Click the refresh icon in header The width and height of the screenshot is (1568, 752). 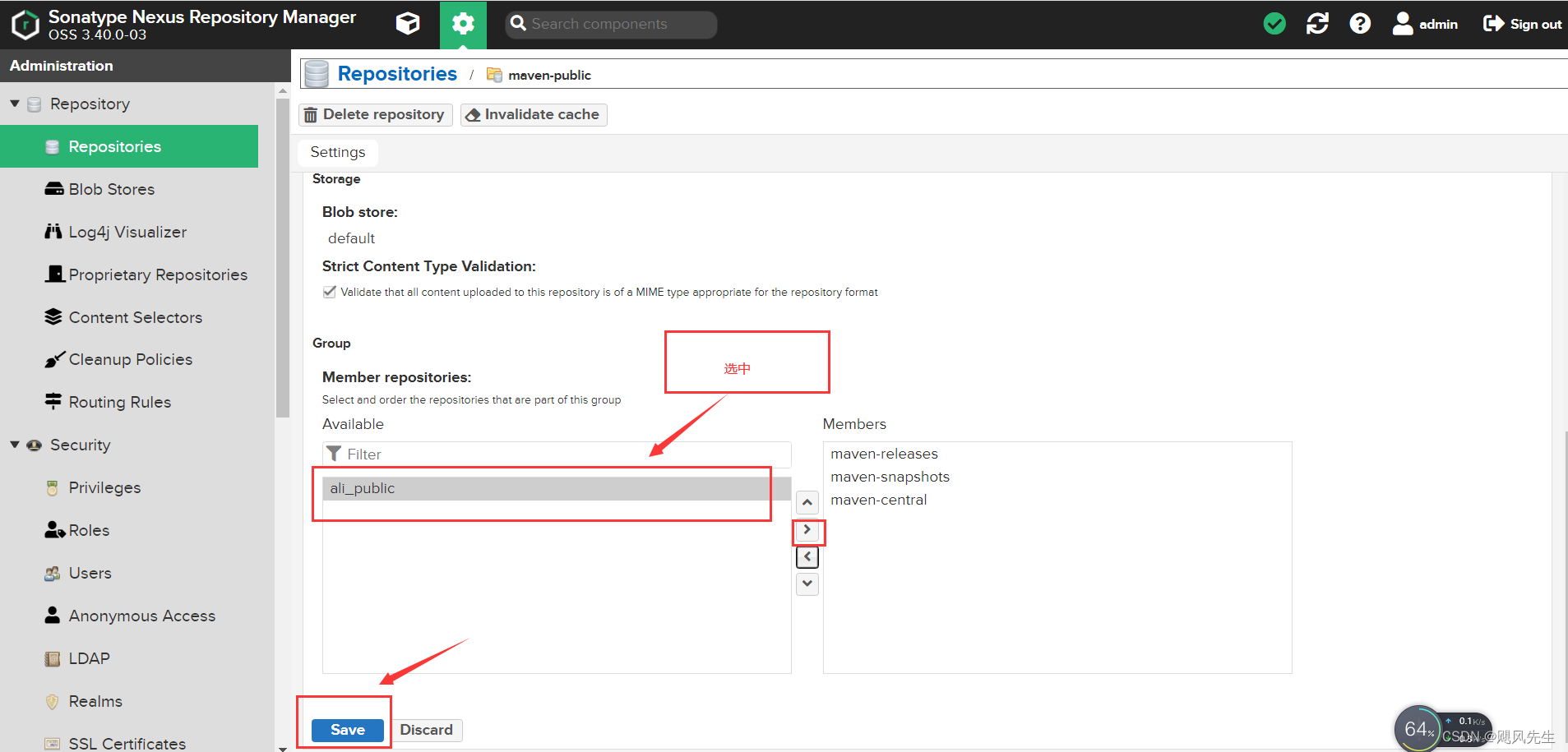(x=1317, y=24)
